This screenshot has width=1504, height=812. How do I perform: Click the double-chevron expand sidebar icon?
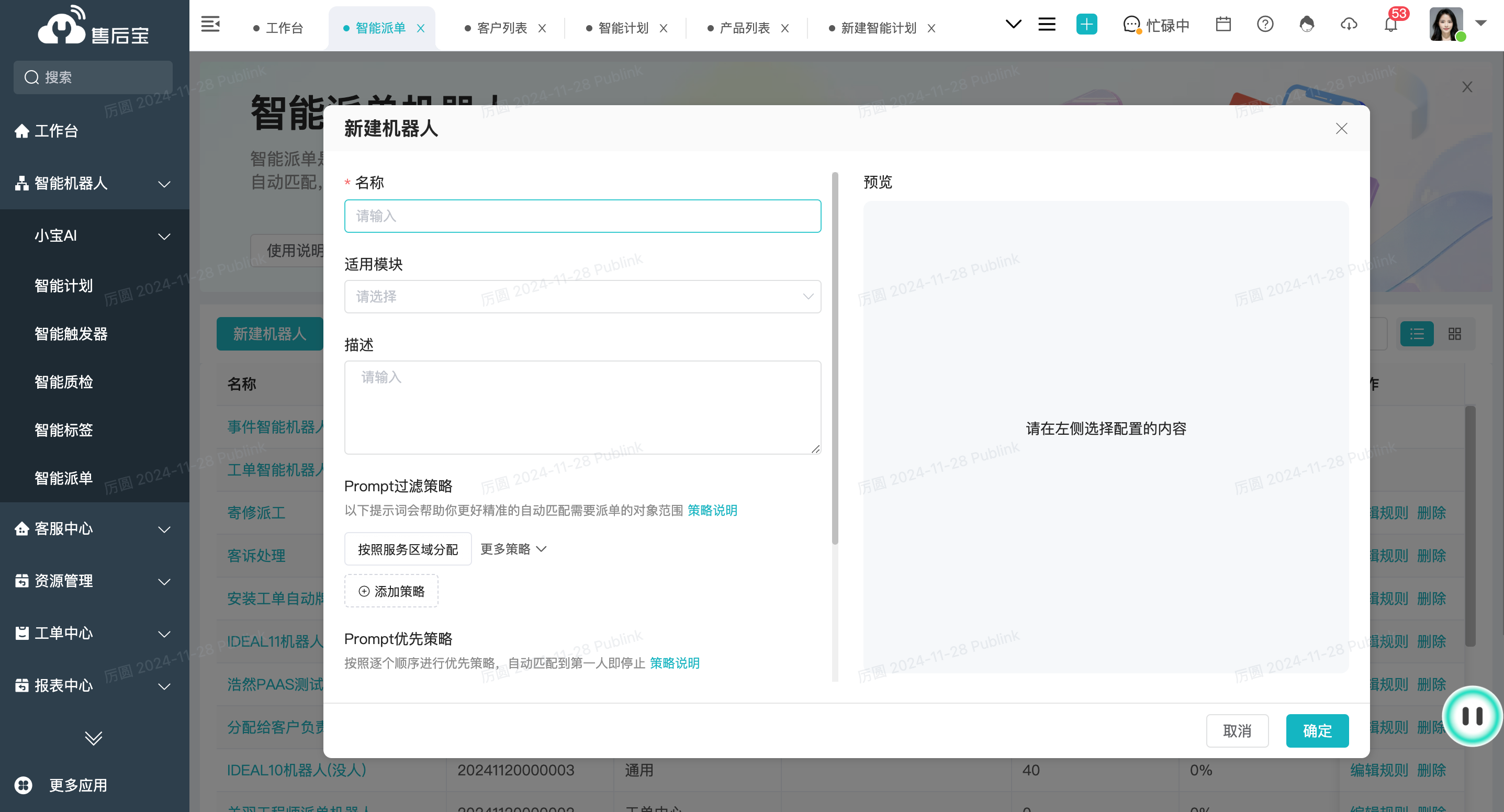point(94,738)
